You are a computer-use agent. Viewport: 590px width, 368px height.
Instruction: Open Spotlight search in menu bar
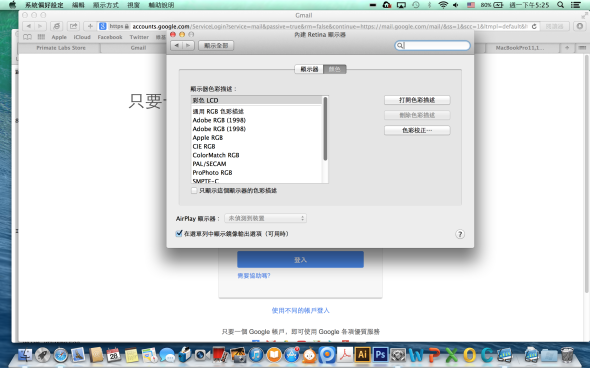coord(560,5)
